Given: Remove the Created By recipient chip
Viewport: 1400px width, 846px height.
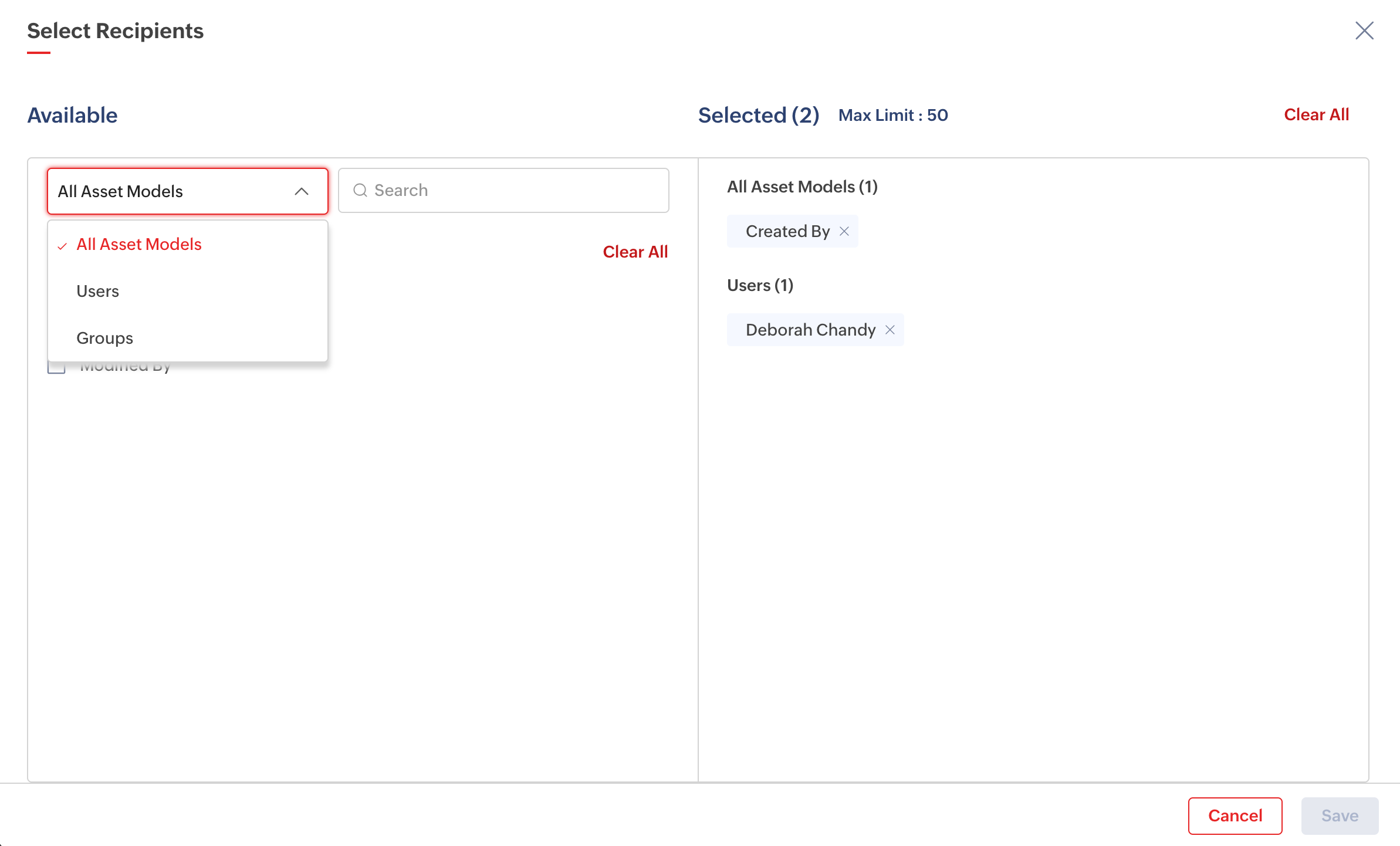Looking at the screenshot, I should pos(844,231).
